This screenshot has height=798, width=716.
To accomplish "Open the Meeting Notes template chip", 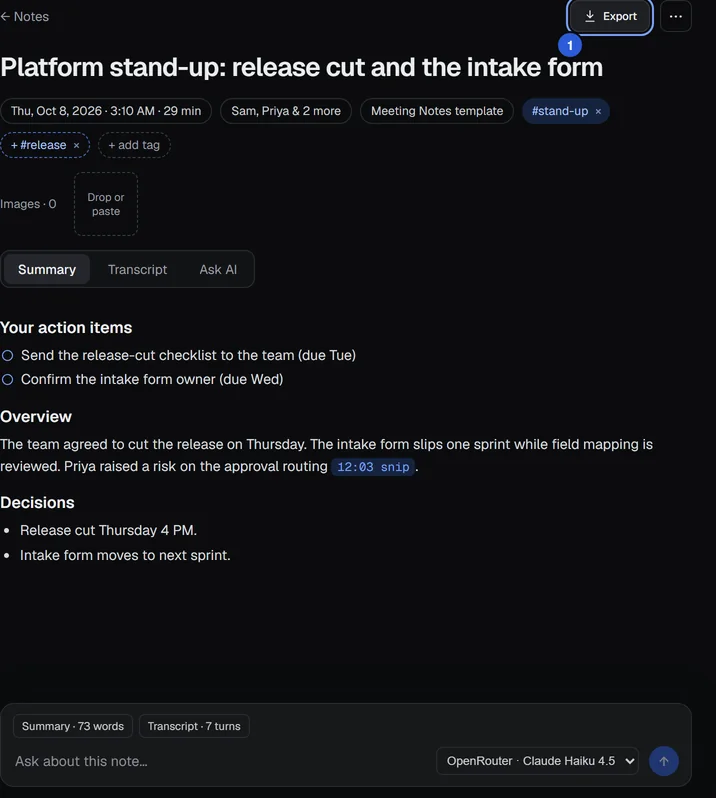I will coord(437,111).
